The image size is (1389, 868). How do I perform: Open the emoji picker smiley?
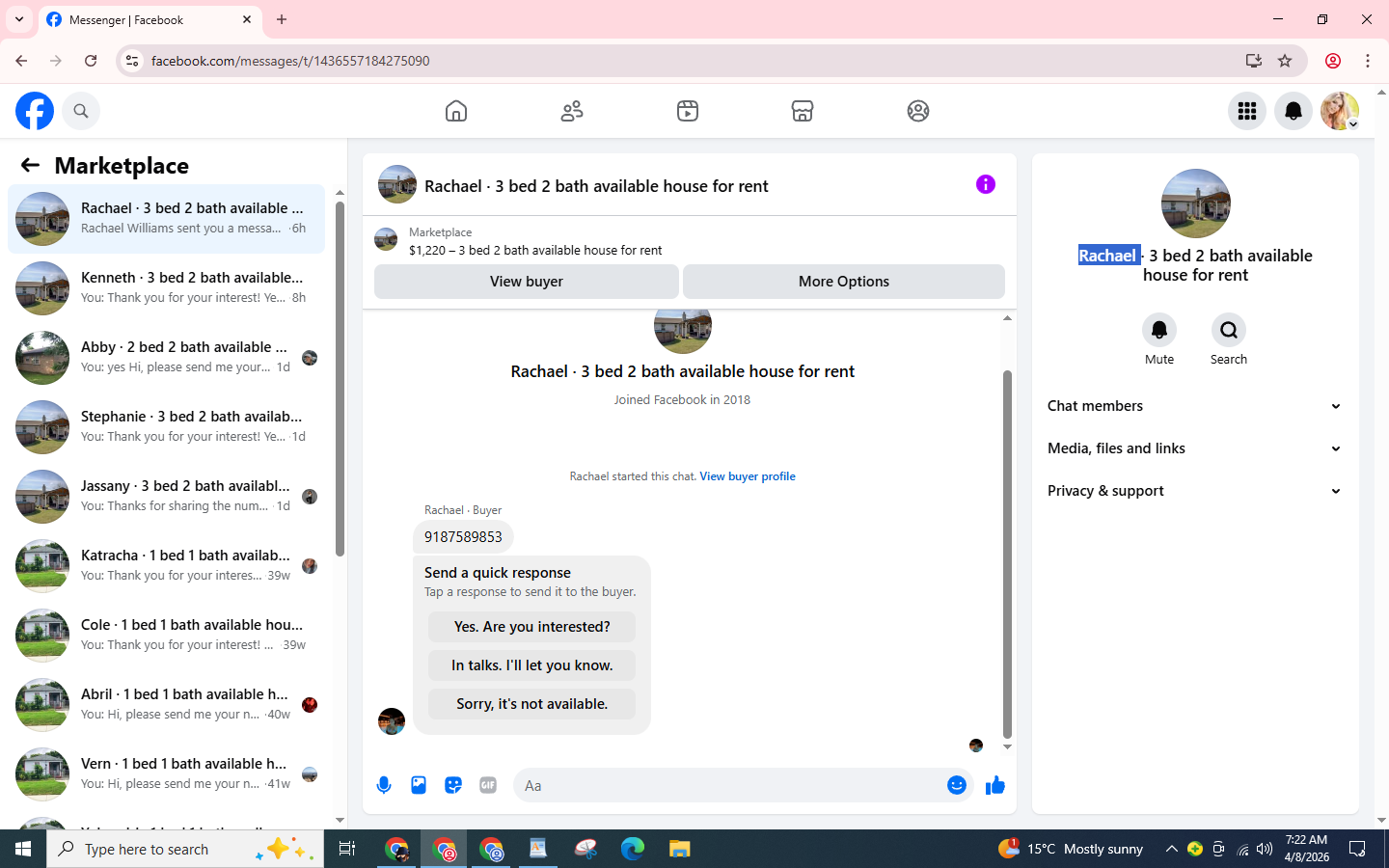pyautogui.click(x=957, y=785)
